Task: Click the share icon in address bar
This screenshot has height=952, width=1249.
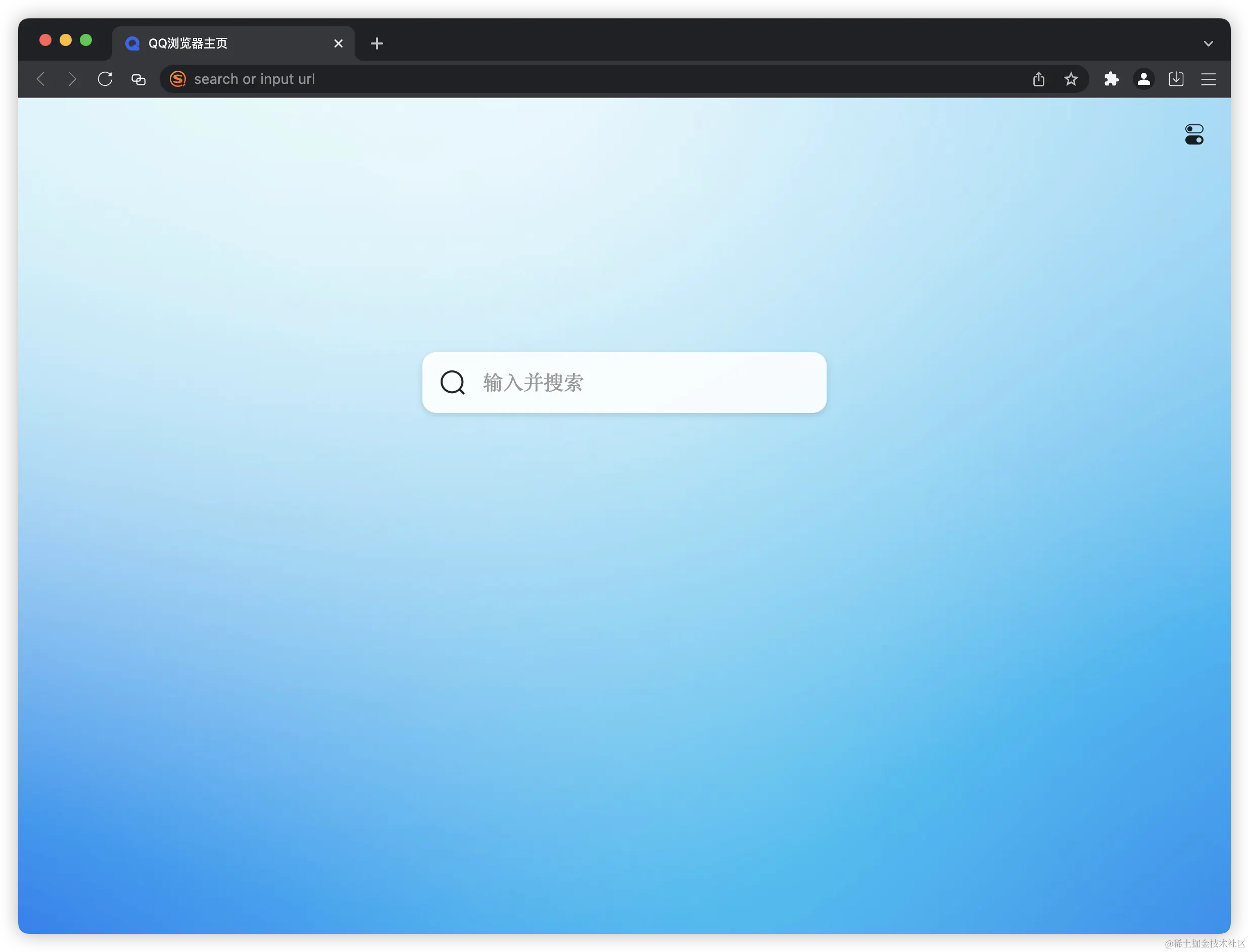Action: pos(1038,79)
